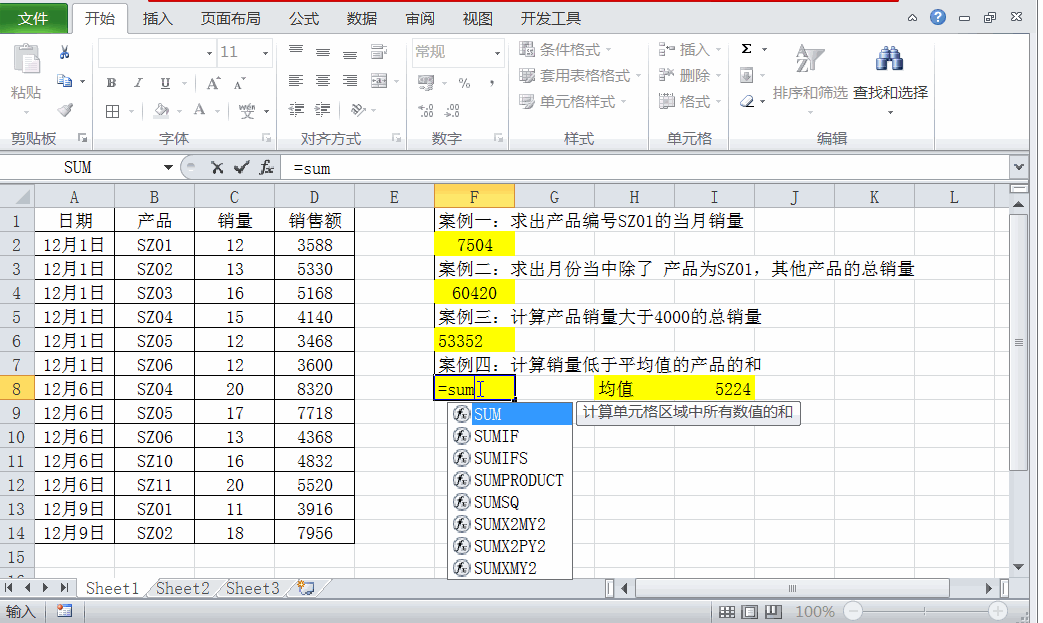
Task: Decrease indent
Action: 296,110
